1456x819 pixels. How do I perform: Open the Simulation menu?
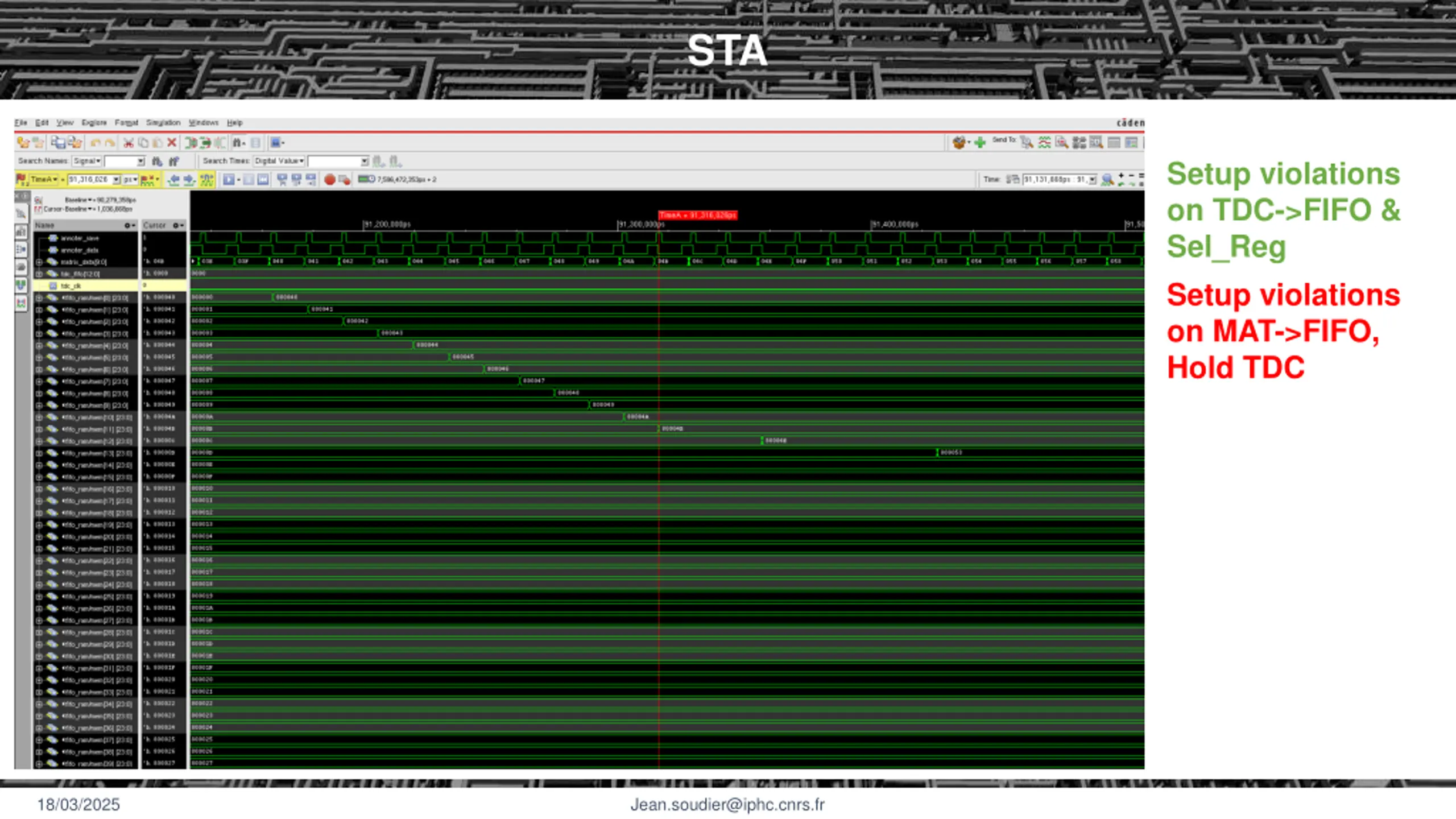(163, 122)
